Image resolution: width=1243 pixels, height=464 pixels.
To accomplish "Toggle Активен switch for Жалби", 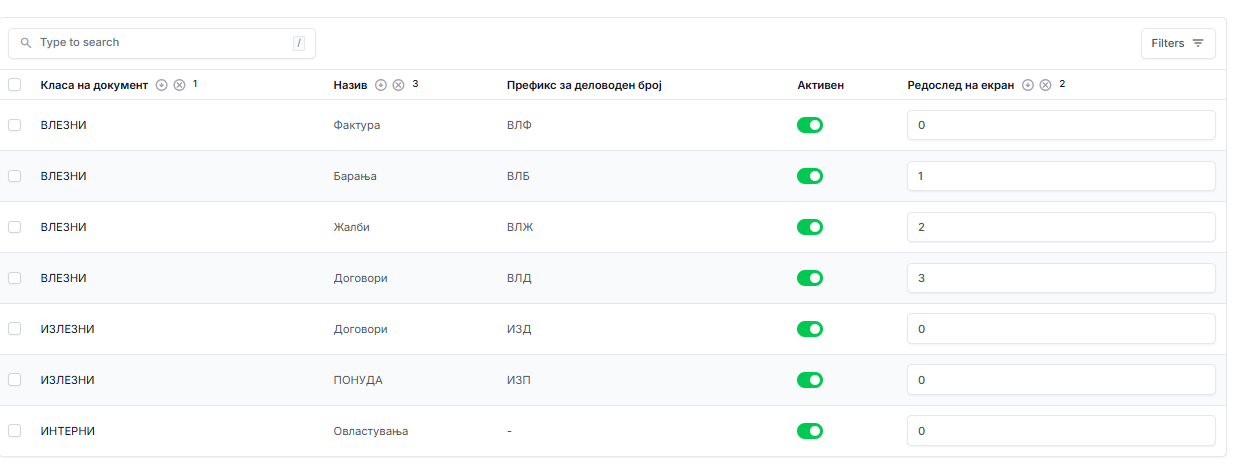I will click(810, 227).
